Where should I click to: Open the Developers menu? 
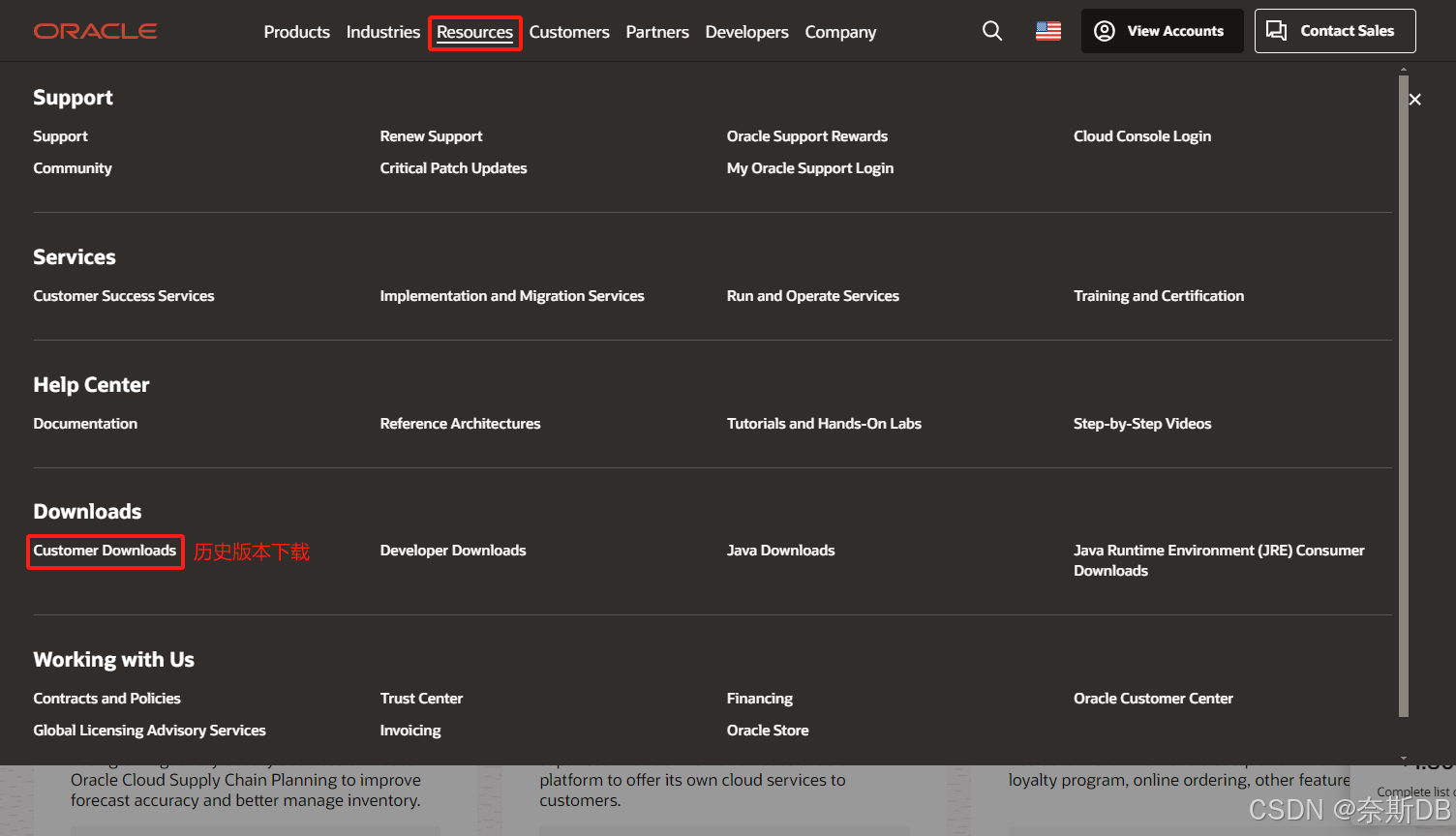pyautogui.click(x=746, y=32)
